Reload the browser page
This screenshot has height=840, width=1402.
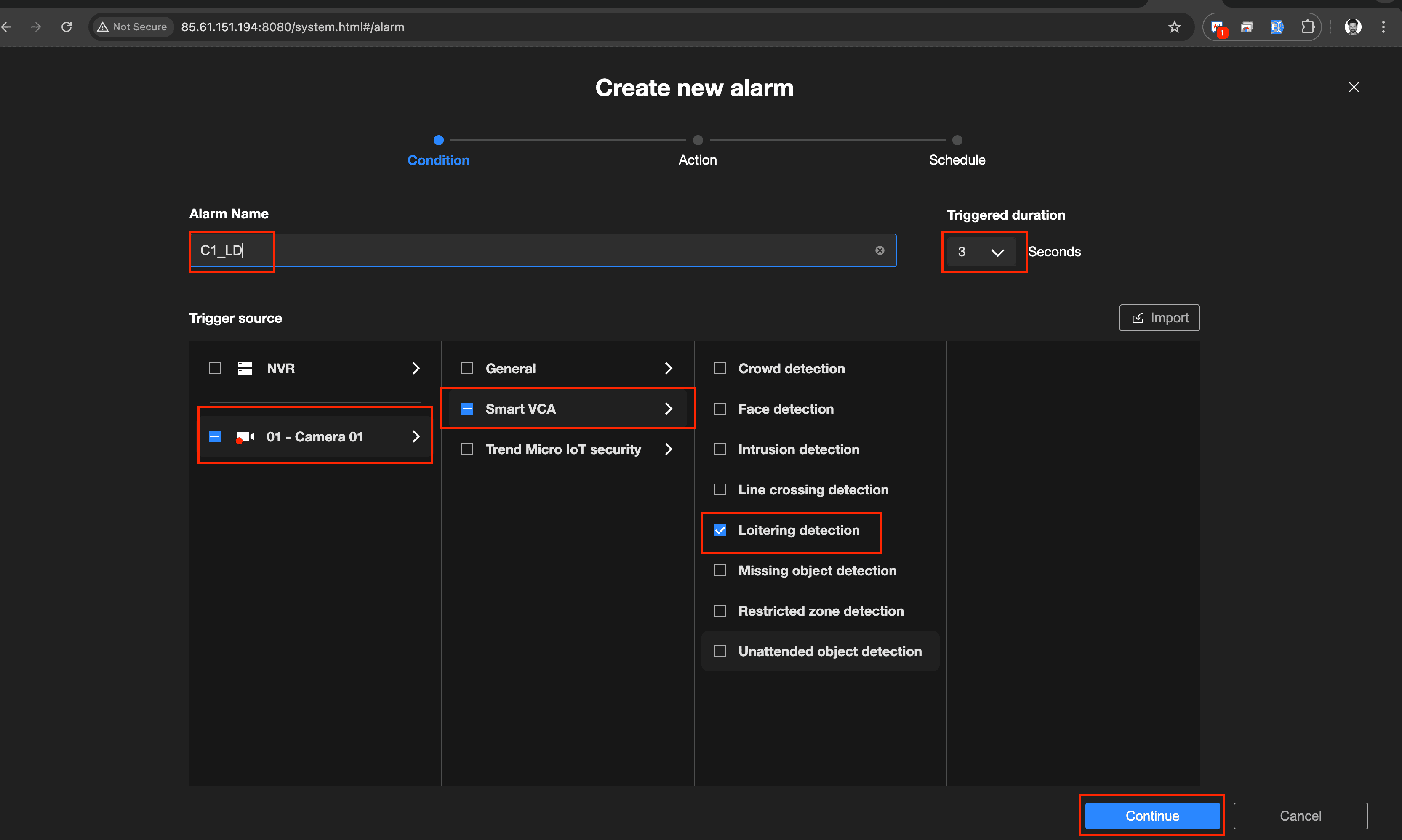(66, 27)
